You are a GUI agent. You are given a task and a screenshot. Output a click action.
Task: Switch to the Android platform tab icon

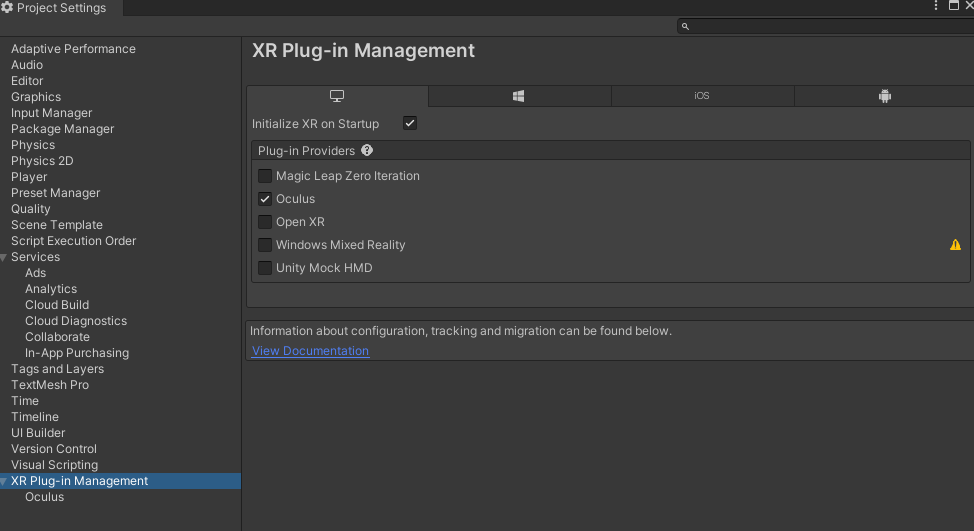pyautogui.click(x=884, y=96)
